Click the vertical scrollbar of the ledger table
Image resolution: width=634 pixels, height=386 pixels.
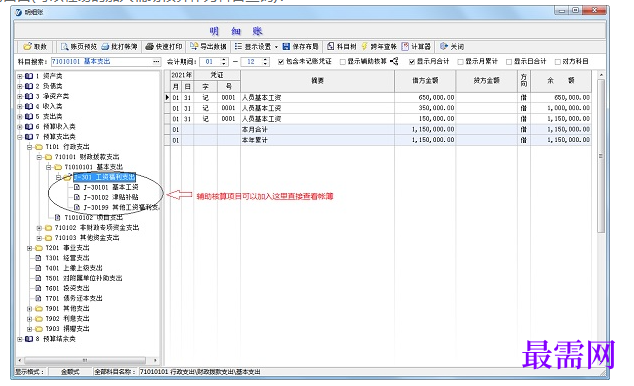click(601, 156)
